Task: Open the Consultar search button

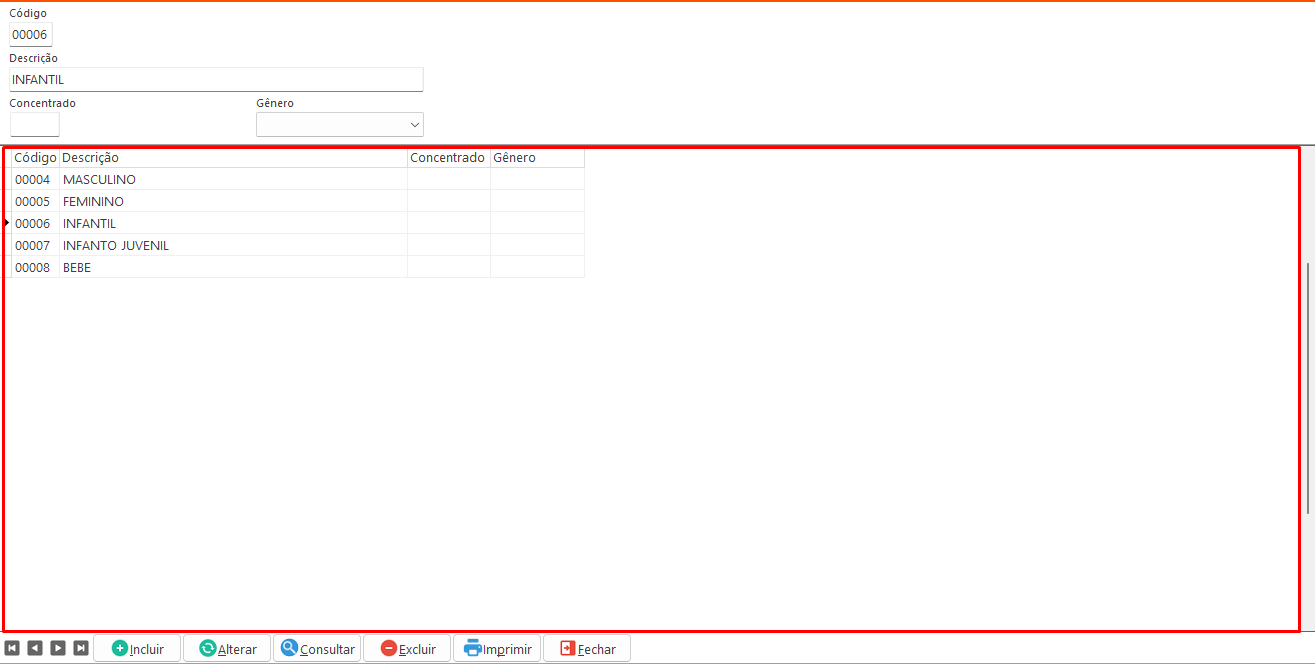Action: pos(317,648)
